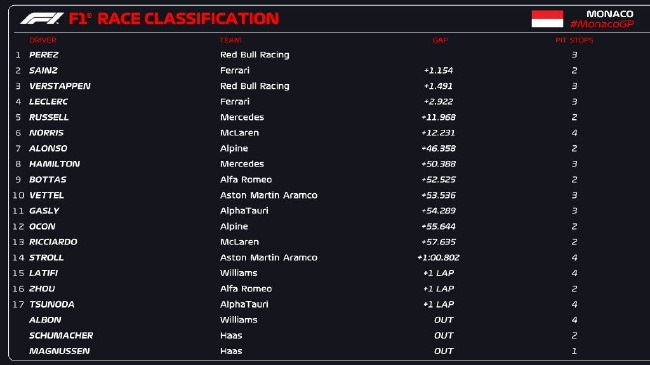The image size is (650, 365).
Task: Click the MONACO title text
Action: [610, 14]
